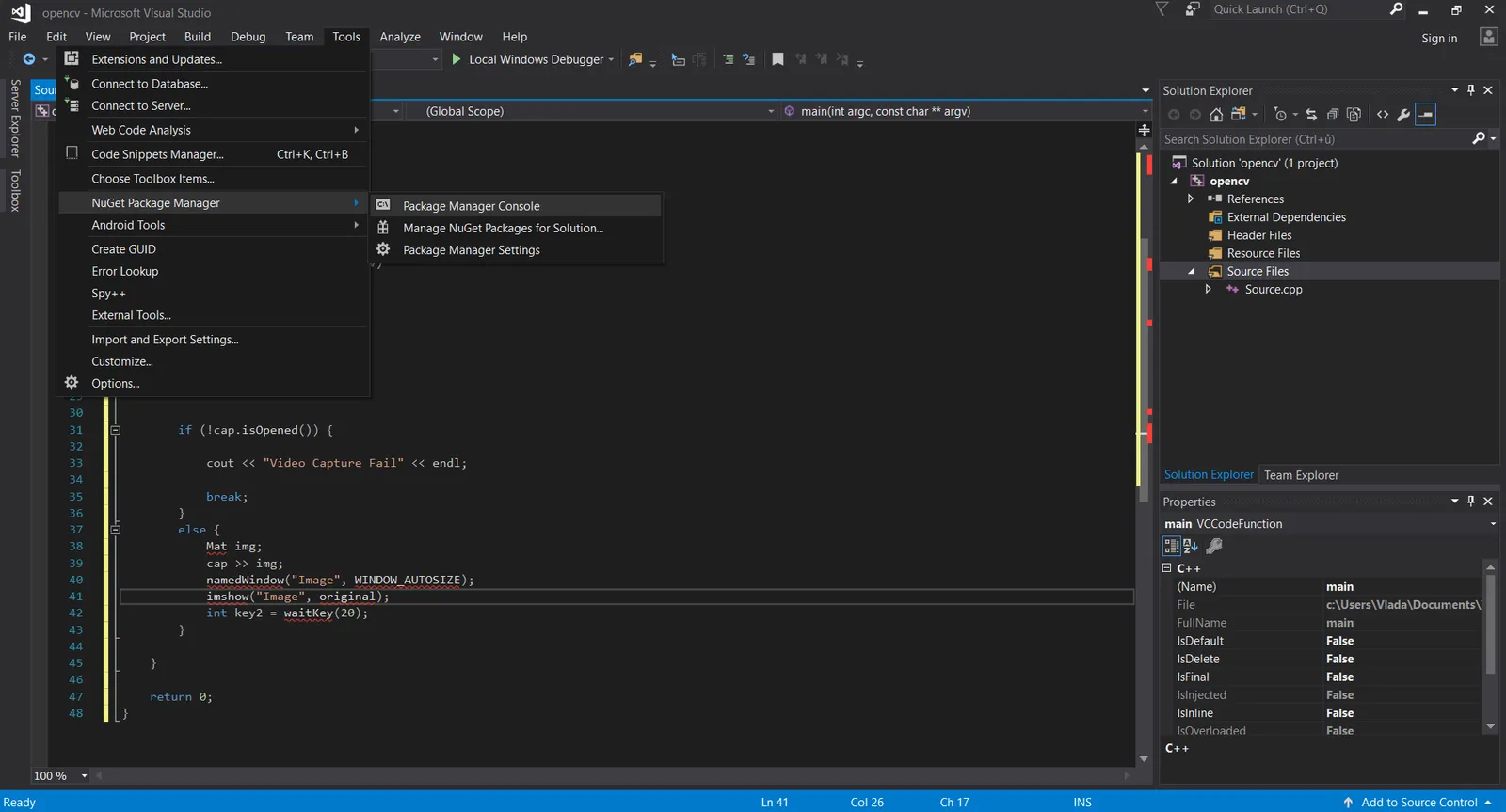This screenshot has height=812, width=1506.
Task: Click the View Code angle-brackets icon
Action: pyautogui.click(x=1383, y=115)
